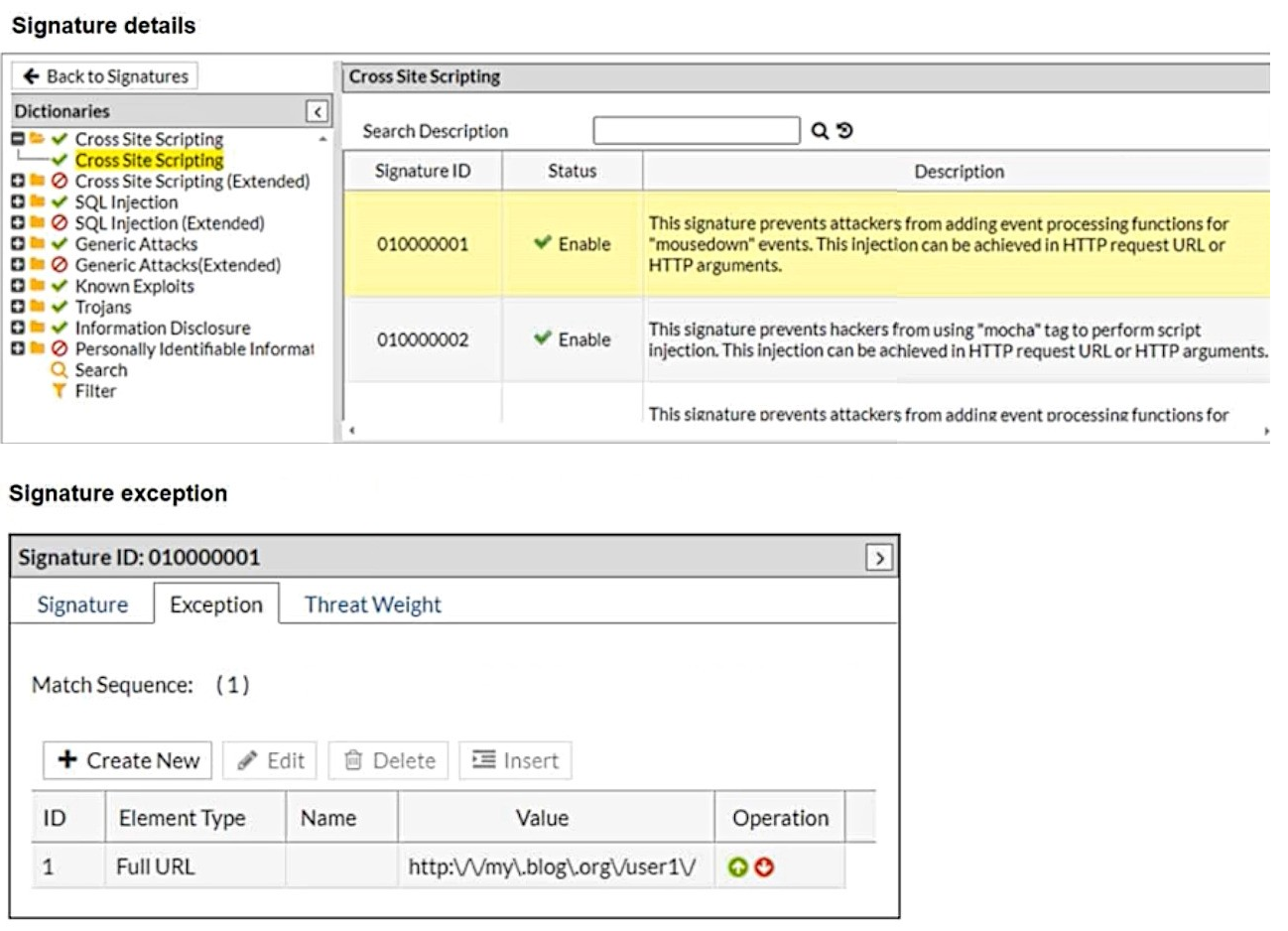
Task: Toggle the disabled status icon for SQL Injection (Extended)
Action: click(60, 223)
